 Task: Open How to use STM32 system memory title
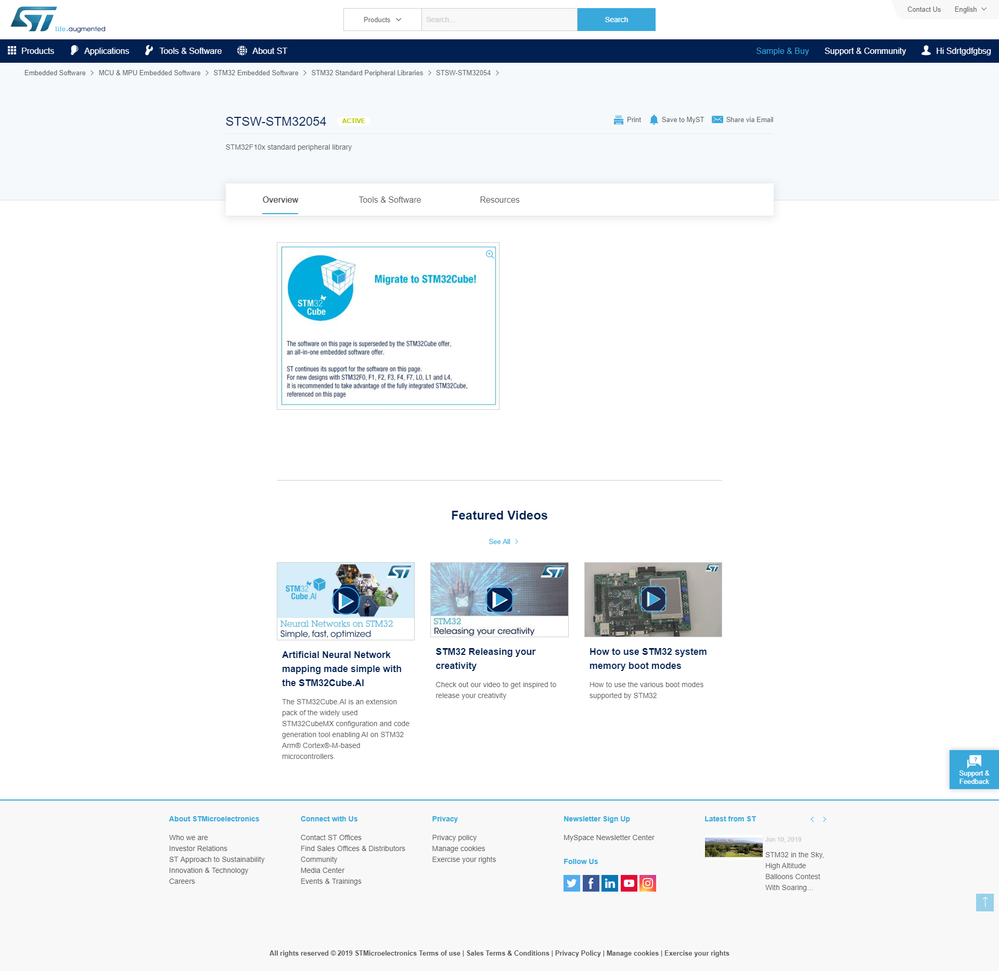[648, 659]
